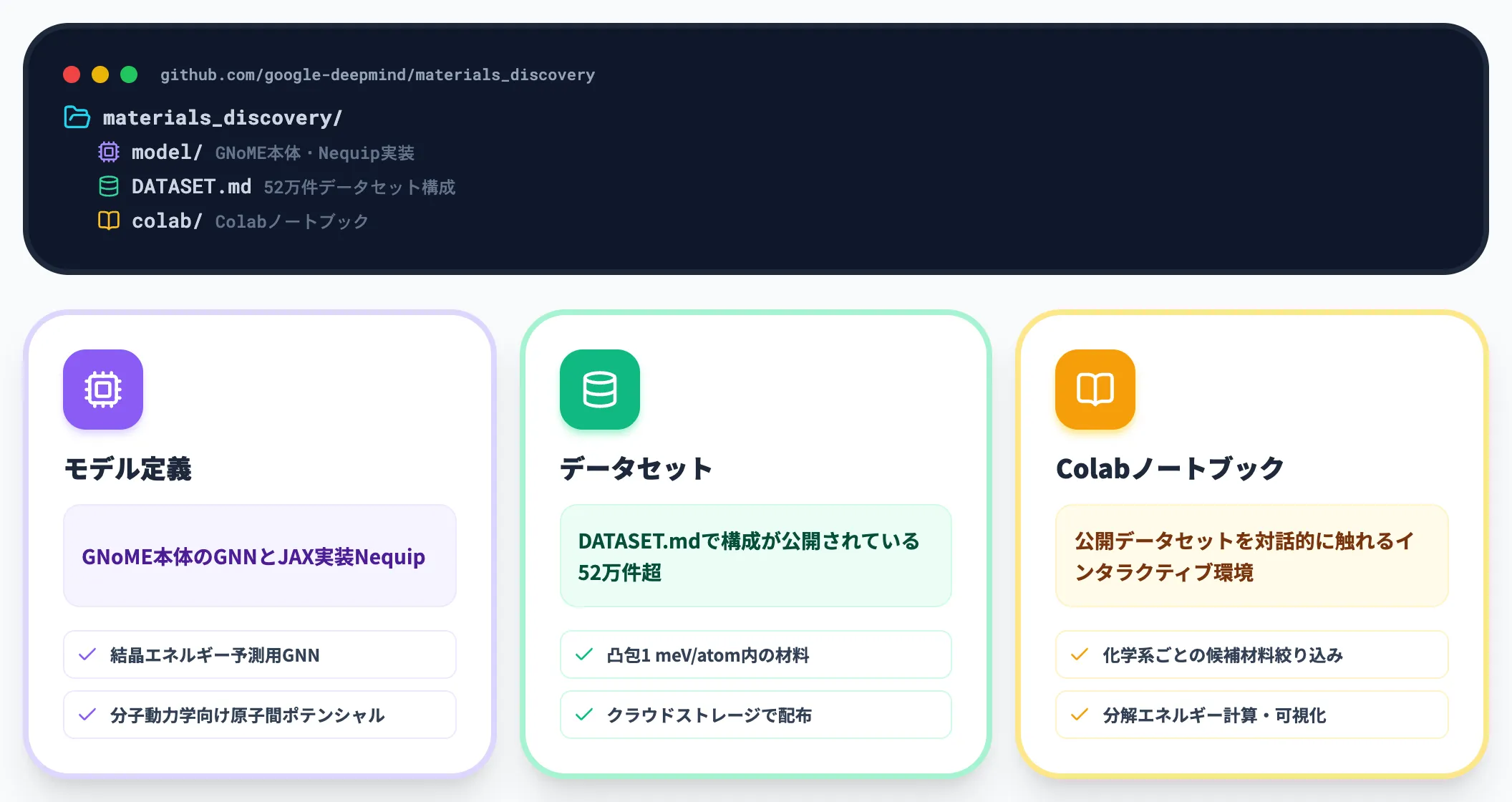Select the 結晶エネルギー予測用GNN item
The height and width of the screenshot is (802, 1512).
(x=260, y=654)
